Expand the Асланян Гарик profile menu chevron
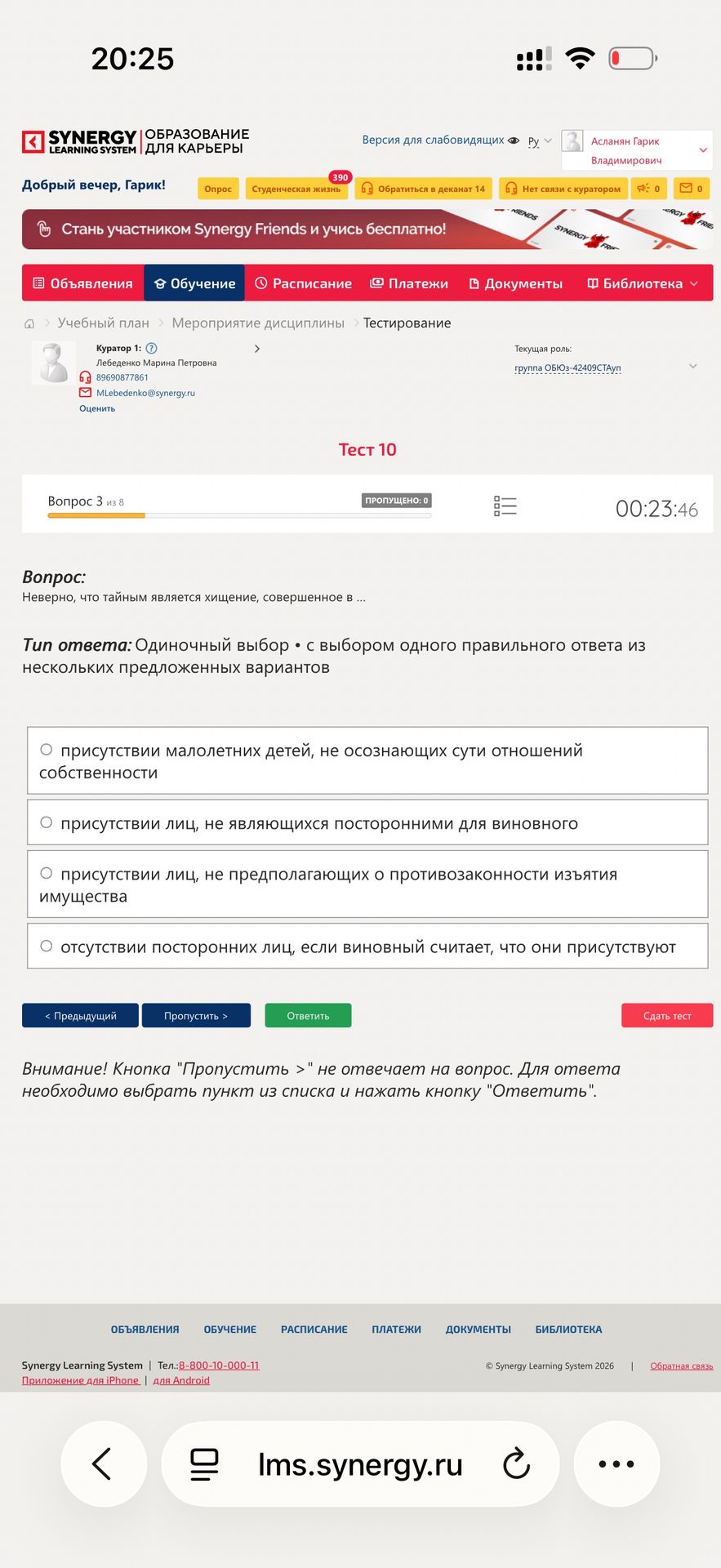721x1568 pixels. click(703, 150)
